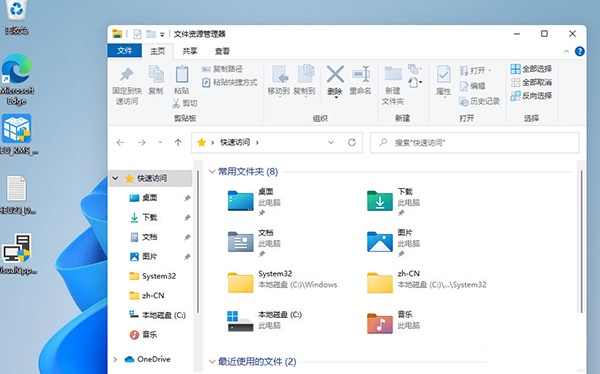Image resolution: width=600 pixels, height=374 pixels.
Task: Select zh-CN folder in main pane
Action: click(x=427, y=281)
